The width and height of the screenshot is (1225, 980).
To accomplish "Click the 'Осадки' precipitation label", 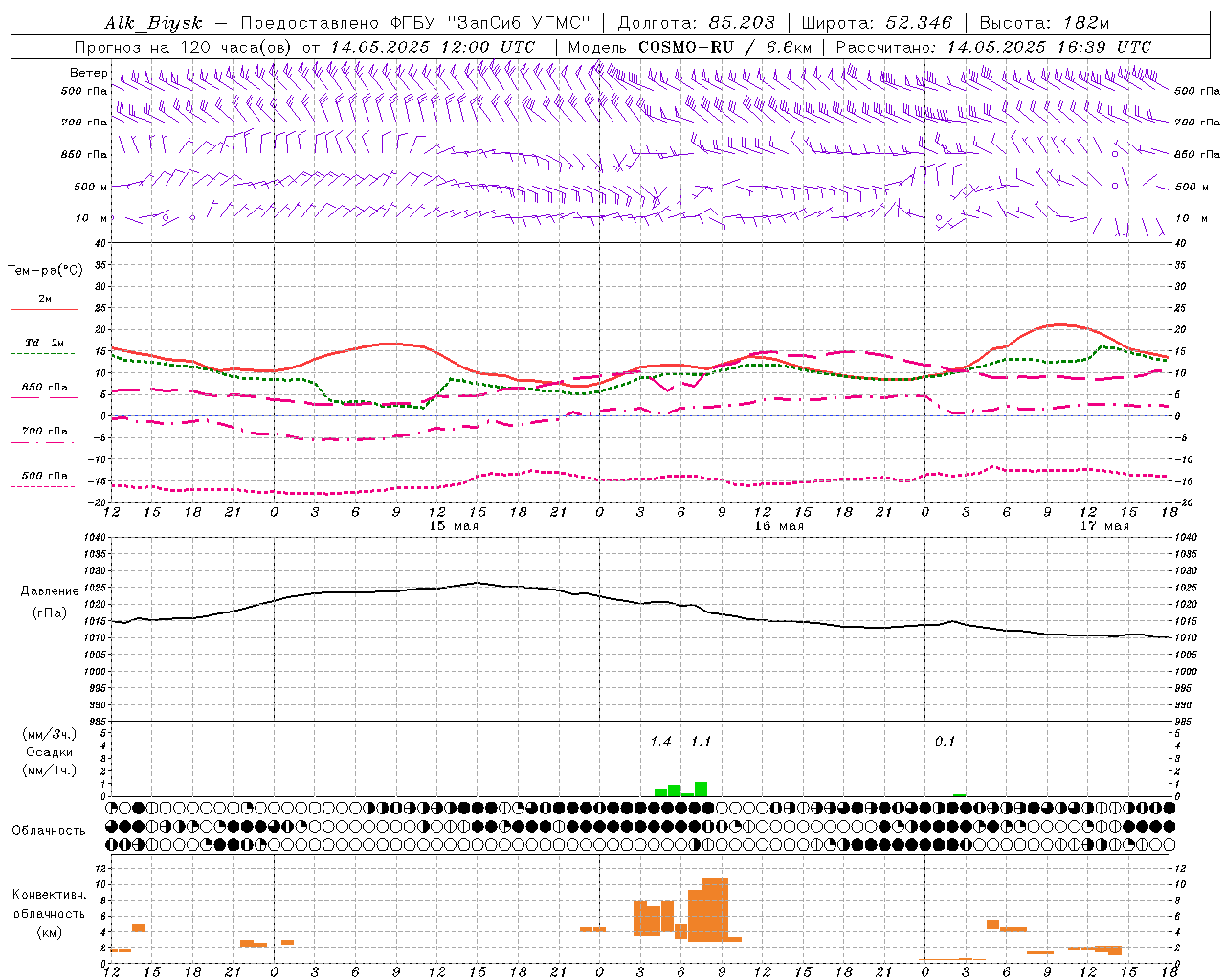I will (x=49, y=752).
